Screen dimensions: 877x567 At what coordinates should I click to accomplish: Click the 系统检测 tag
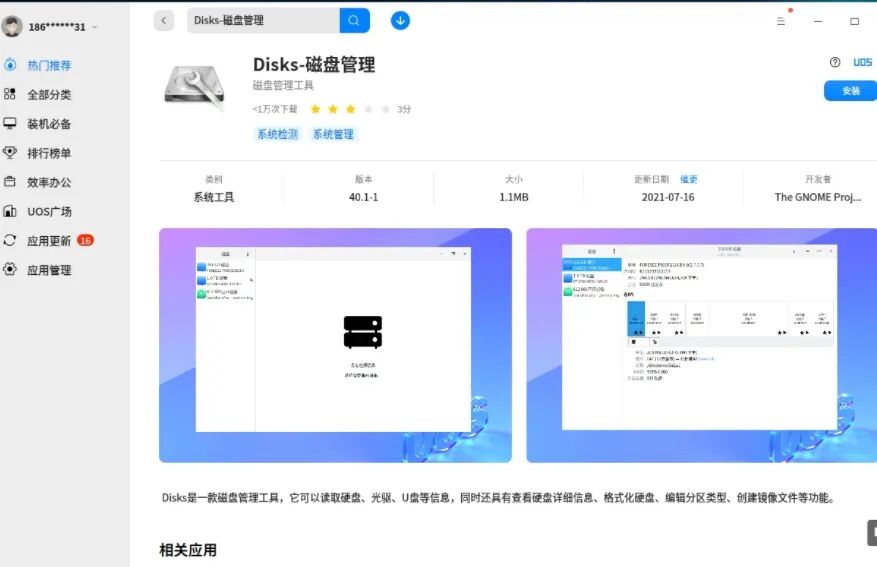tap(277, 134)
